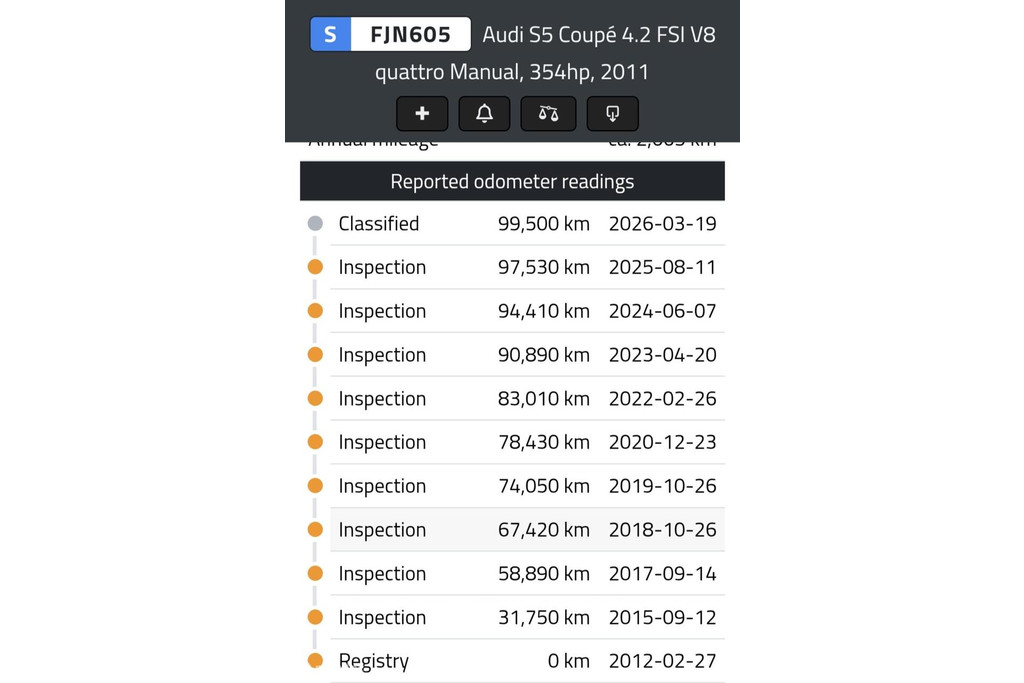Viewport: 1024px width, 683px height.
Task: Click the bell notification icon
Action: (484, 114)
